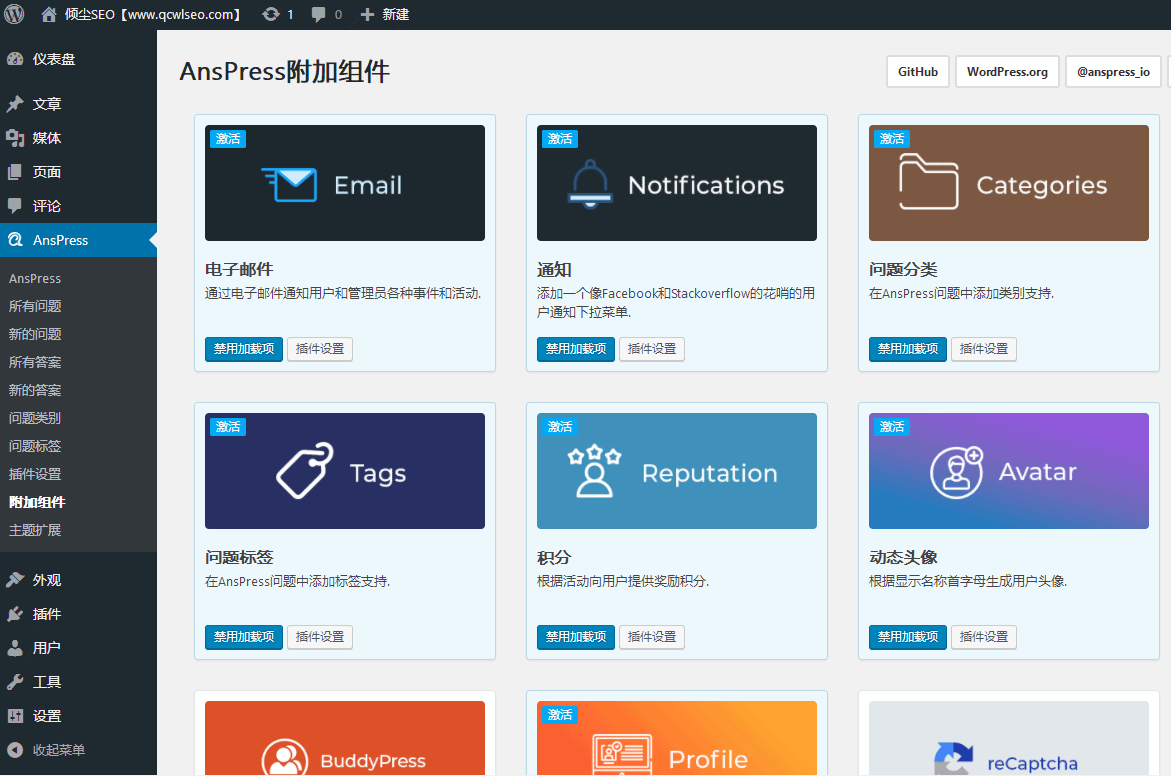Go to 问题类别 submenu
The image size is (1171, 776).
click(x=35, y=418)
